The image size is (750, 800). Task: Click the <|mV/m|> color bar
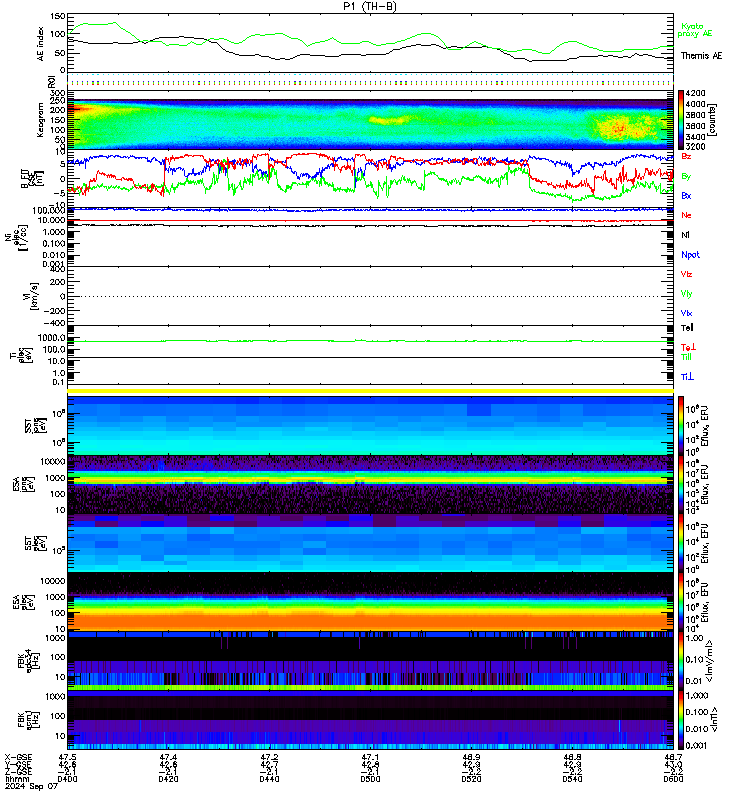tap(681, 660)
